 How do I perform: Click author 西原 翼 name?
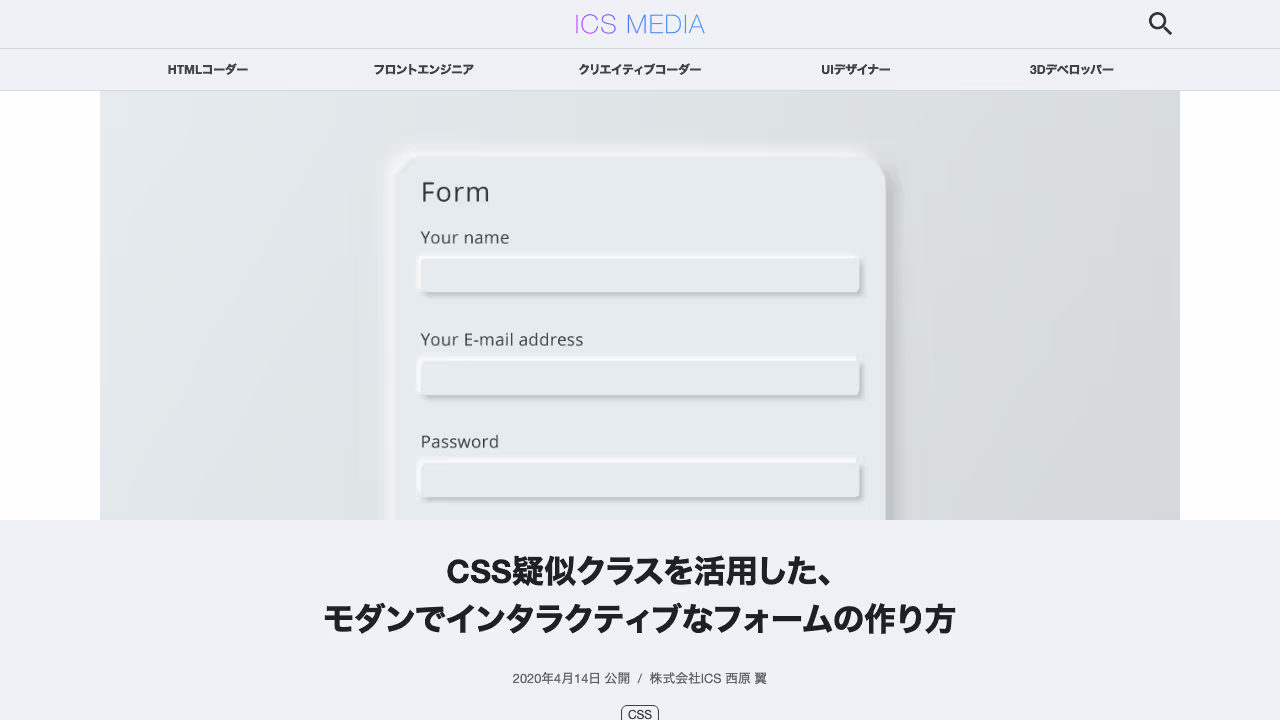click(x=750, y=678)
